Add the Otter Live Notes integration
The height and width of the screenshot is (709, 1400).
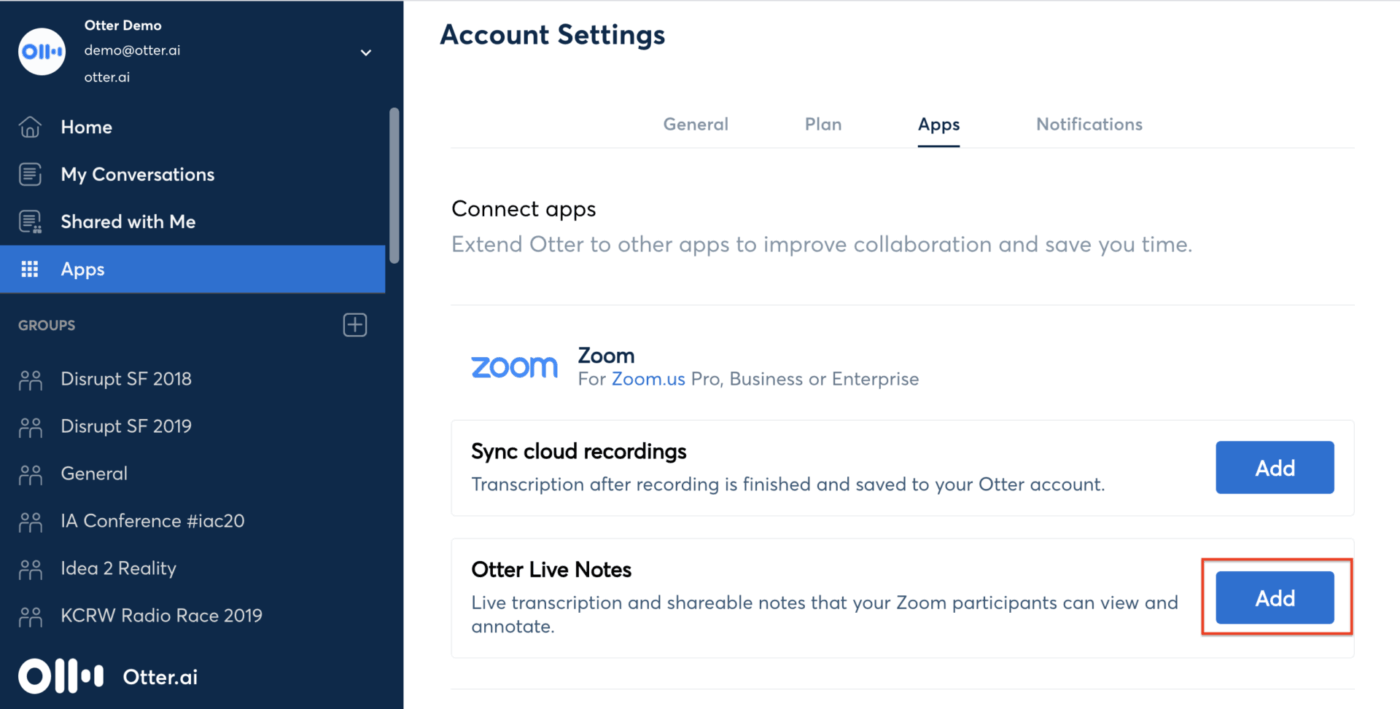(x=1275, y=597)
